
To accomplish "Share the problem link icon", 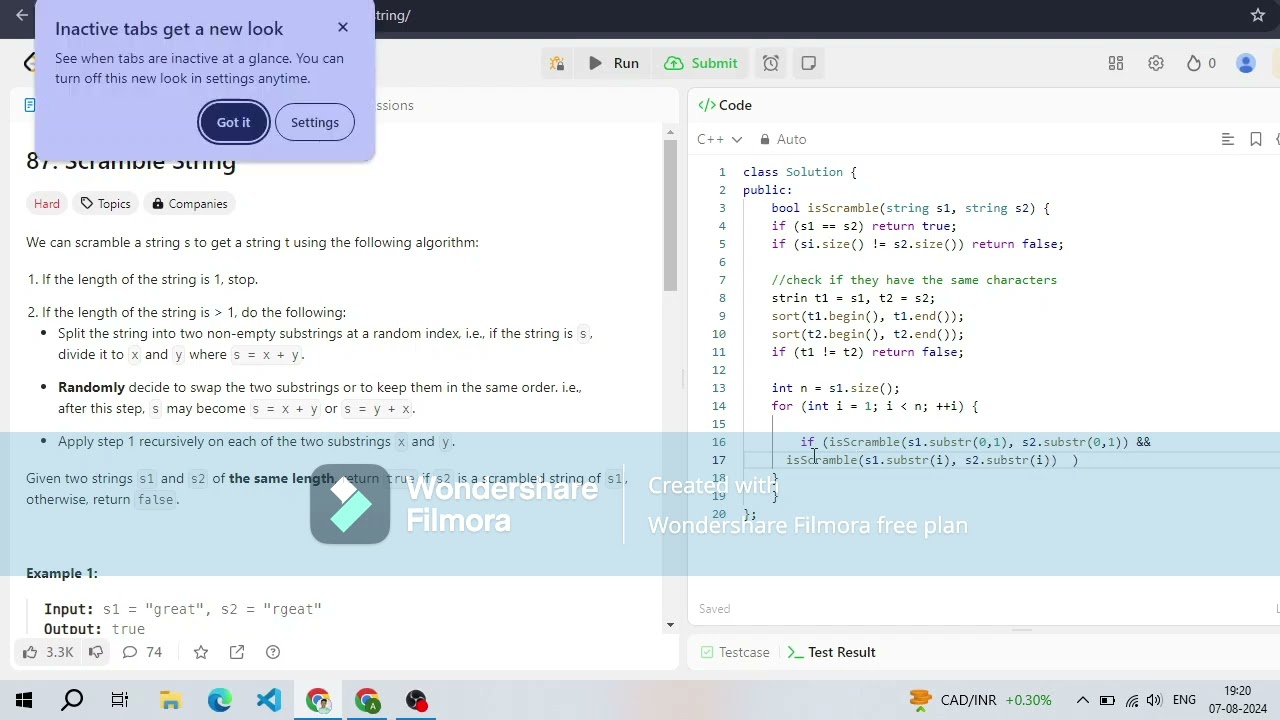I will [237, 652].
